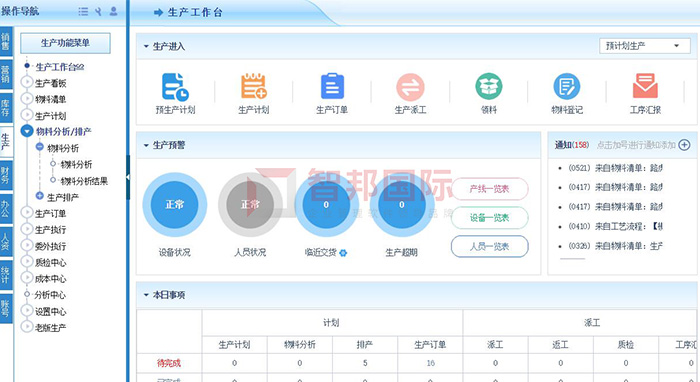Click the 生产订单 待完成 count 16
The image size is (700, 382).
tap(430, 363)
